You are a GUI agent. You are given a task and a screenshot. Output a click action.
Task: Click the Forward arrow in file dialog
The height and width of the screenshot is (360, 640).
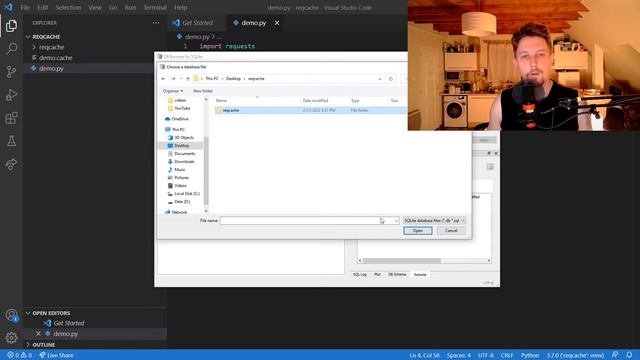173,78
